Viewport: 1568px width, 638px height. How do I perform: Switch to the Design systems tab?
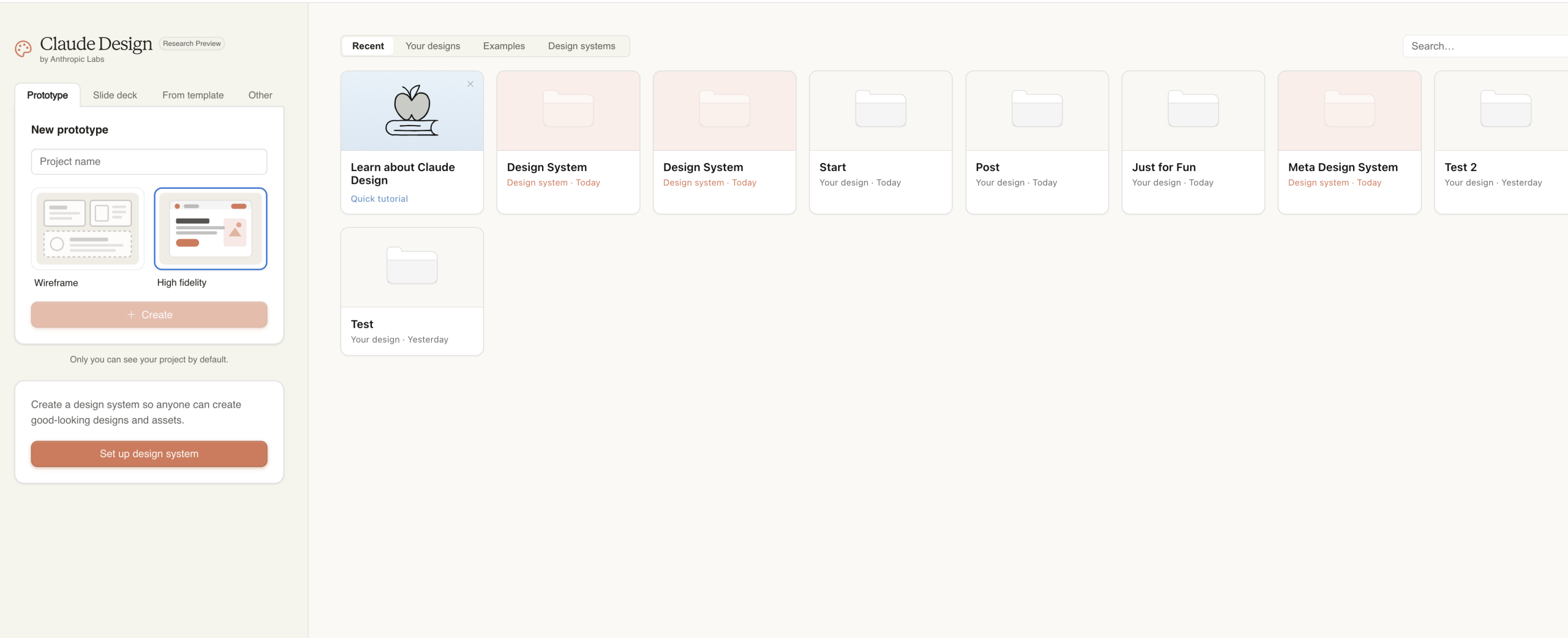581,46
